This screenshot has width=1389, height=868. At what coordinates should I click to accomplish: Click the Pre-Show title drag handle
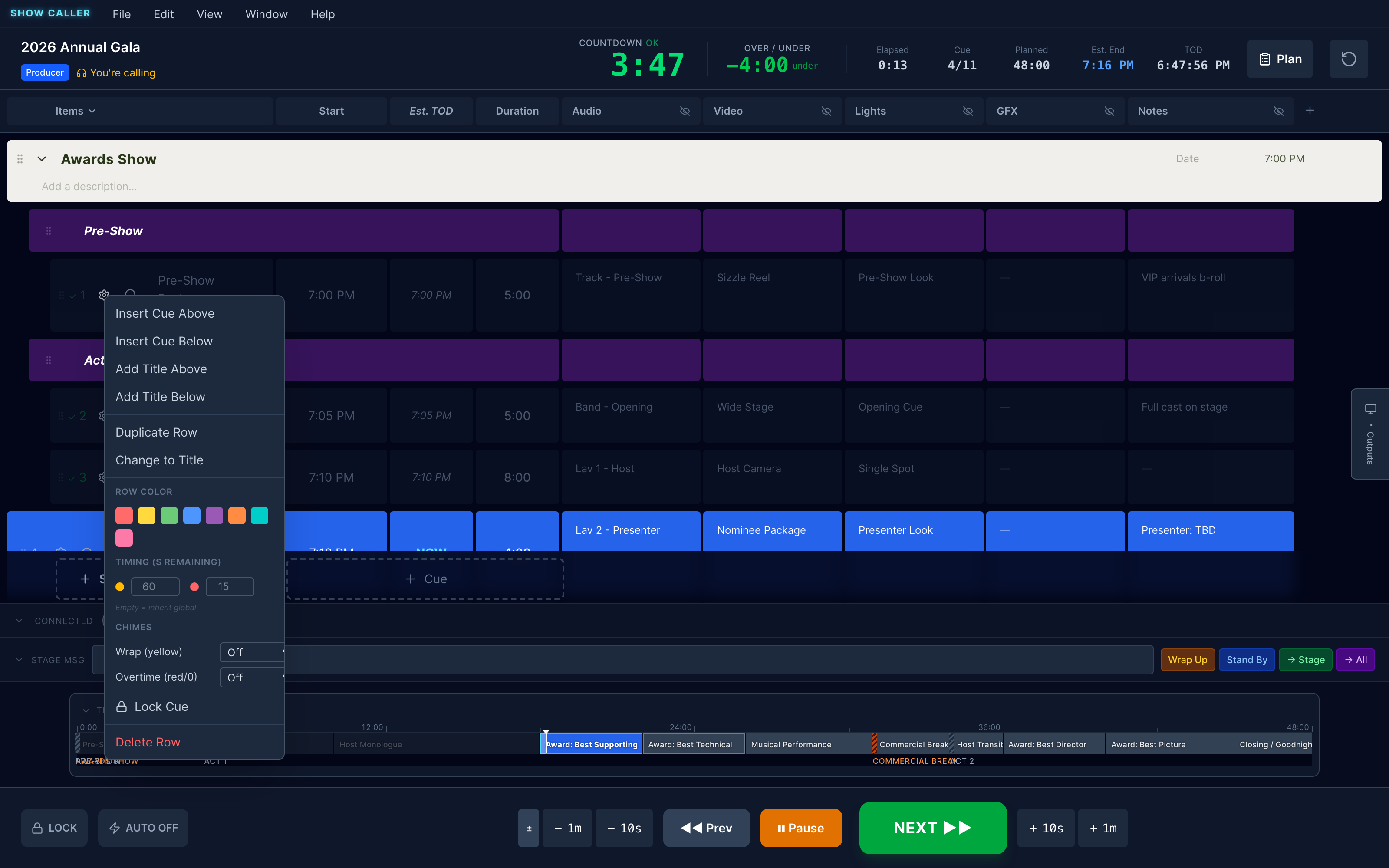[x=49, y=231]
